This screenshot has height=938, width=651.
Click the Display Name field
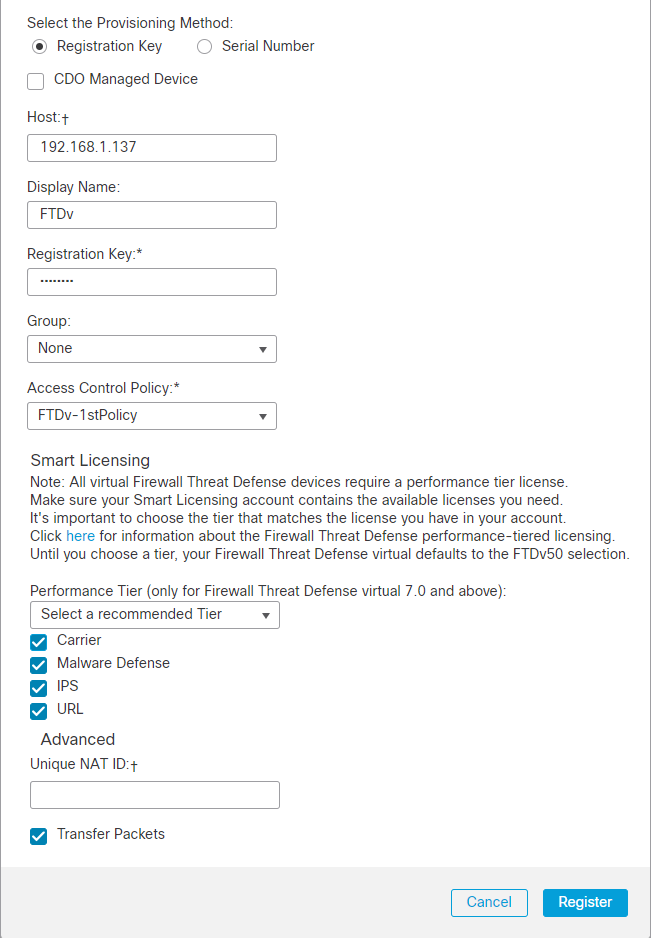point(151,215)
